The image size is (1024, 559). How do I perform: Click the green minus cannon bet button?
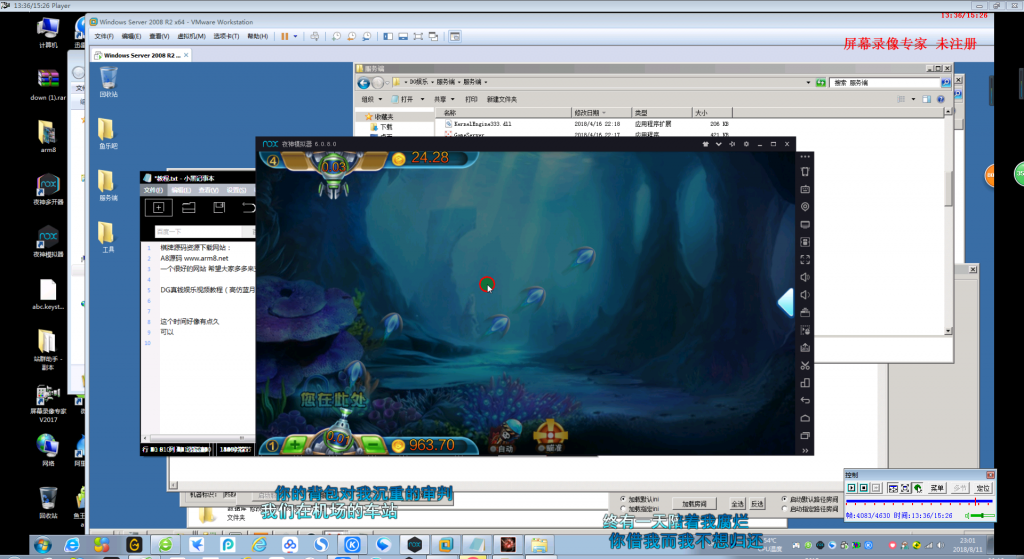374,445
